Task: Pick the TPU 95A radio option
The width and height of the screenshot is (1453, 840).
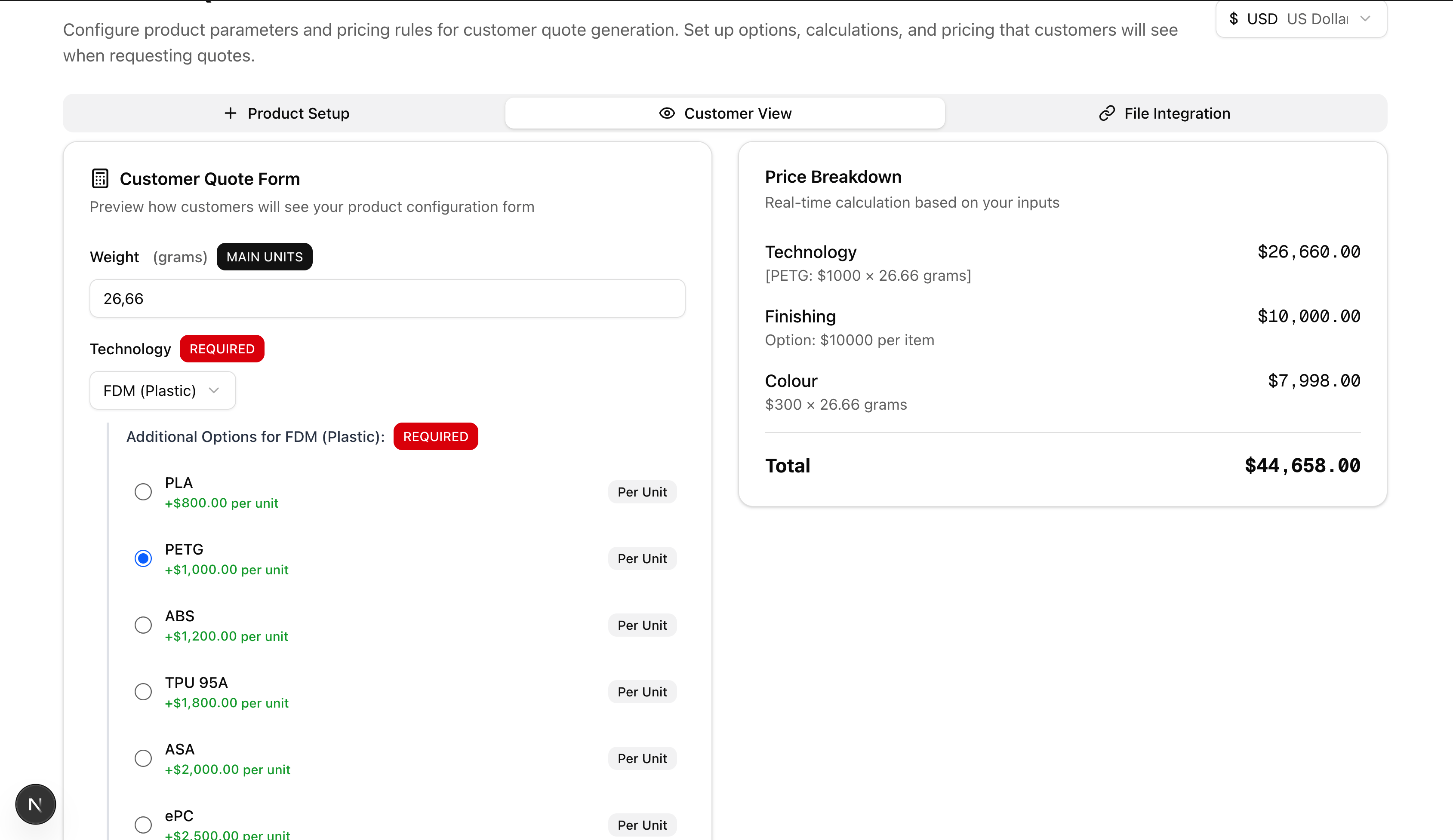Action: tap(143, 691)
